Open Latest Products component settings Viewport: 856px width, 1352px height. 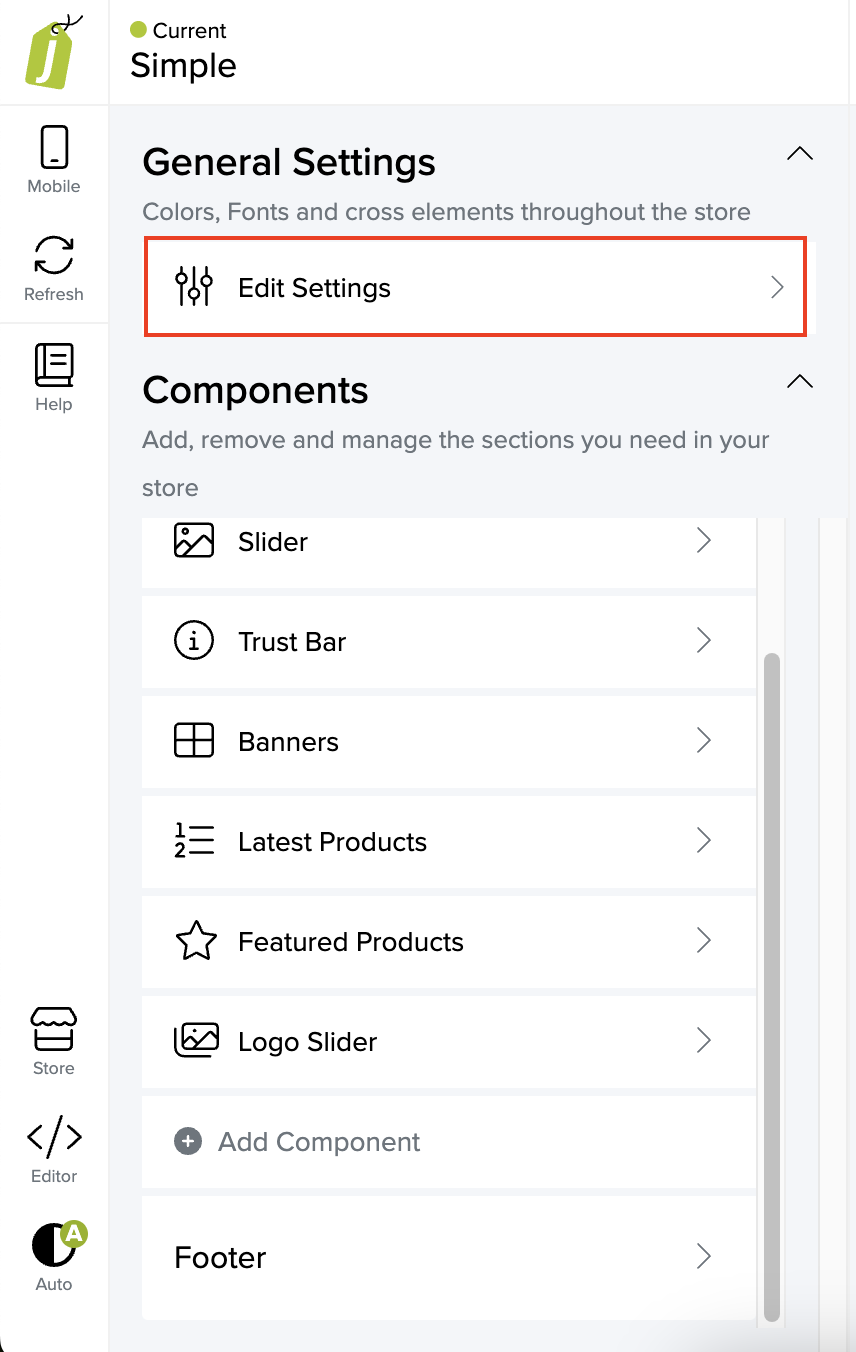448,842
